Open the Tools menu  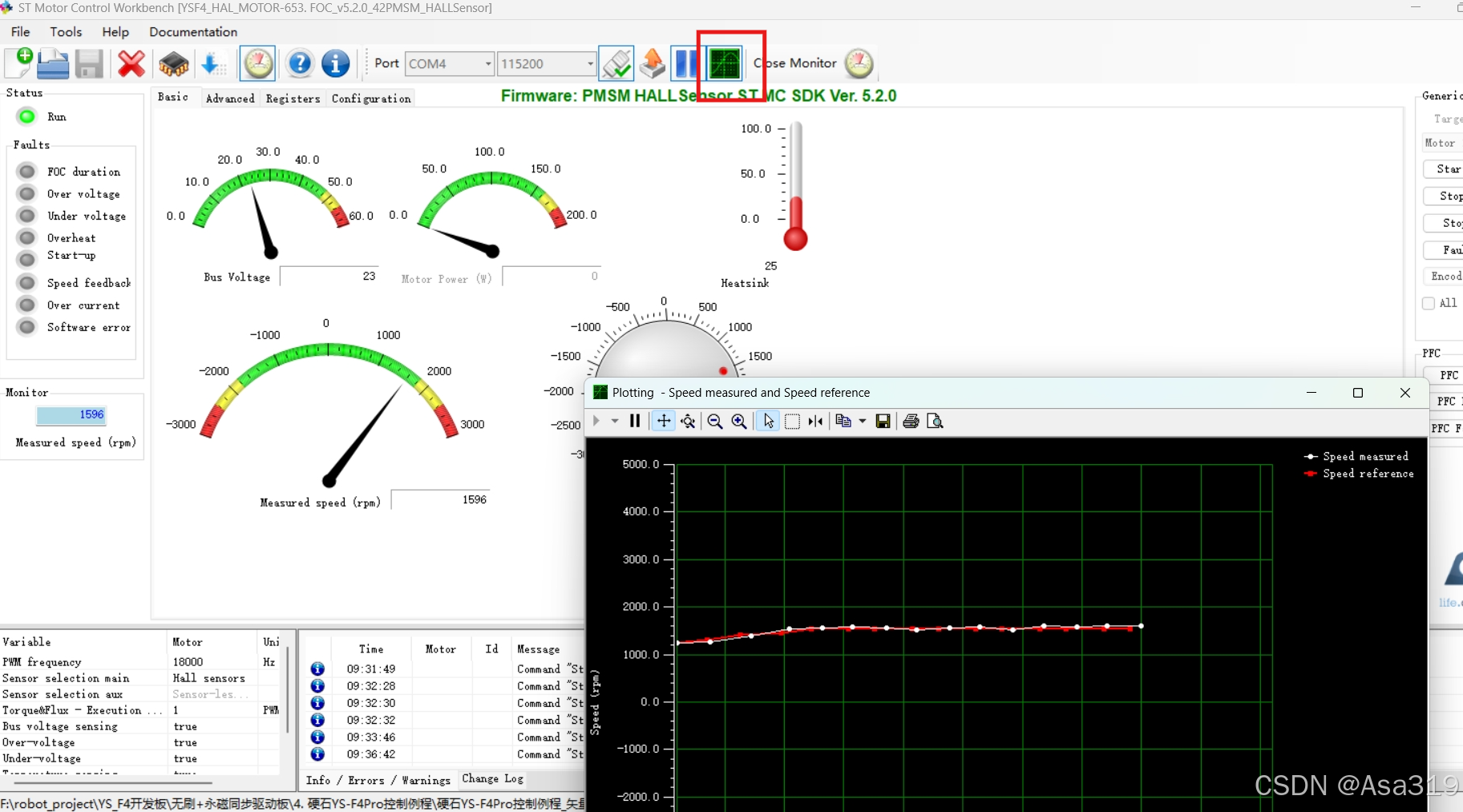tap(66, 32)
